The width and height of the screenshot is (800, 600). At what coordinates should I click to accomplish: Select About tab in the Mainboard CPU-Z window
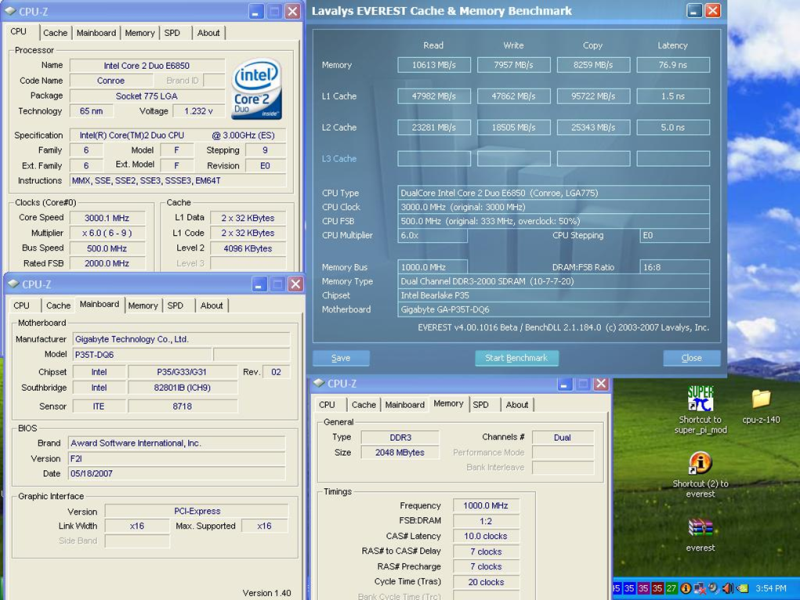(211, 305)
